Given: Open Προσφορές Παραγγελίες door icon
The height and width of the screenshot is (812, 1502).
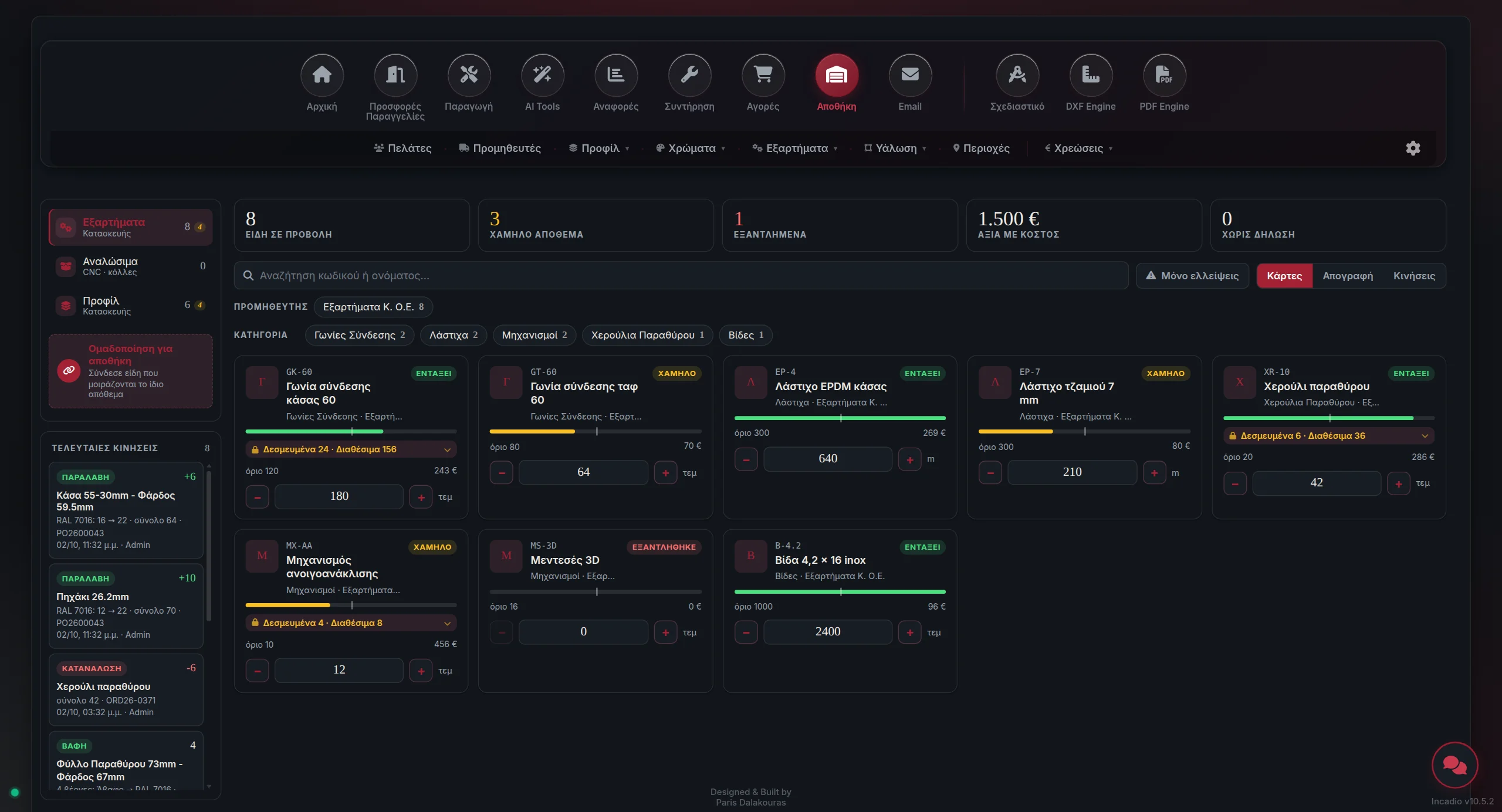Looking at the screenshot, I should pyautogui.click(x=395, y=75).
